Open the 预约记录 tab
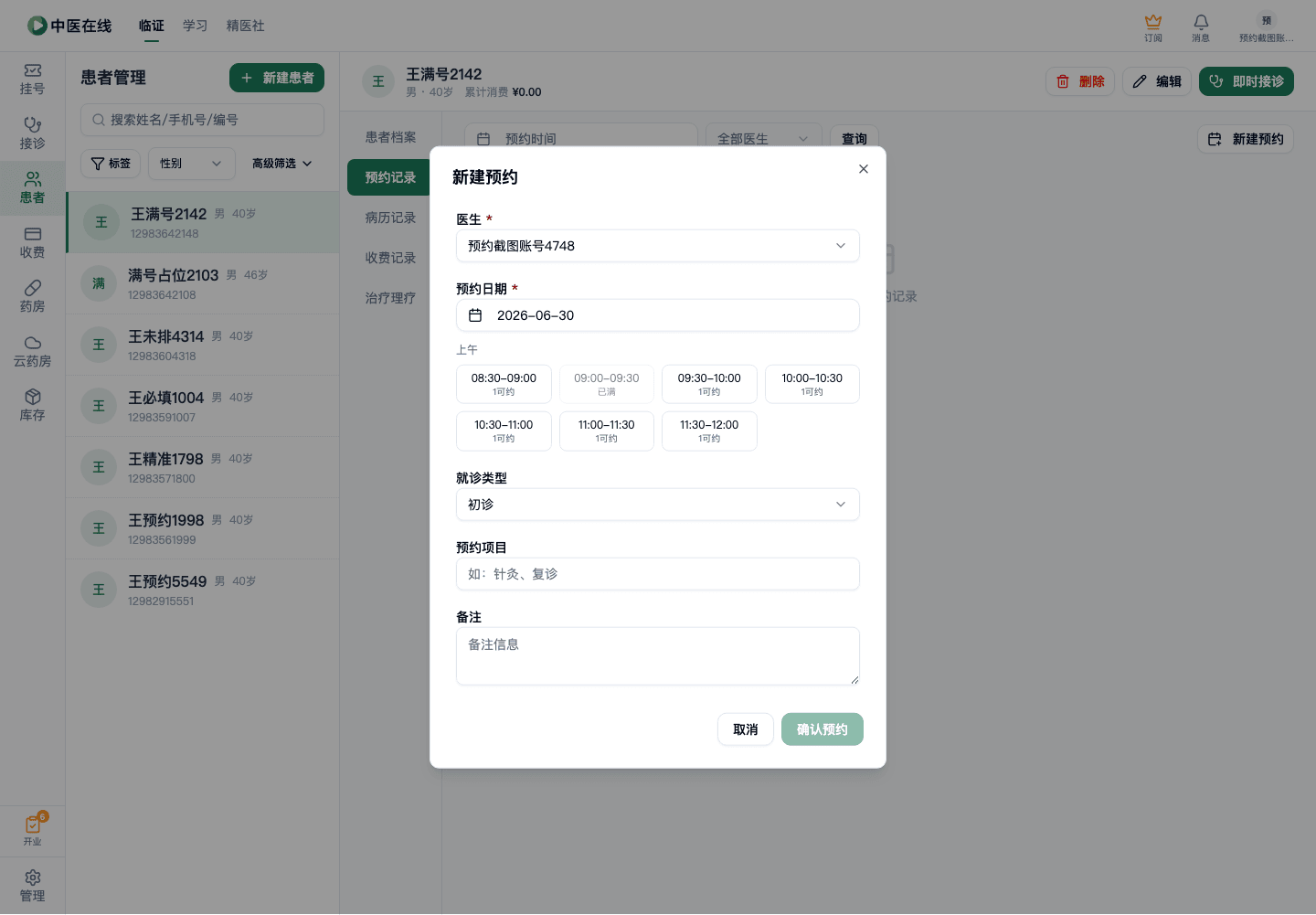 pos(390,177)
